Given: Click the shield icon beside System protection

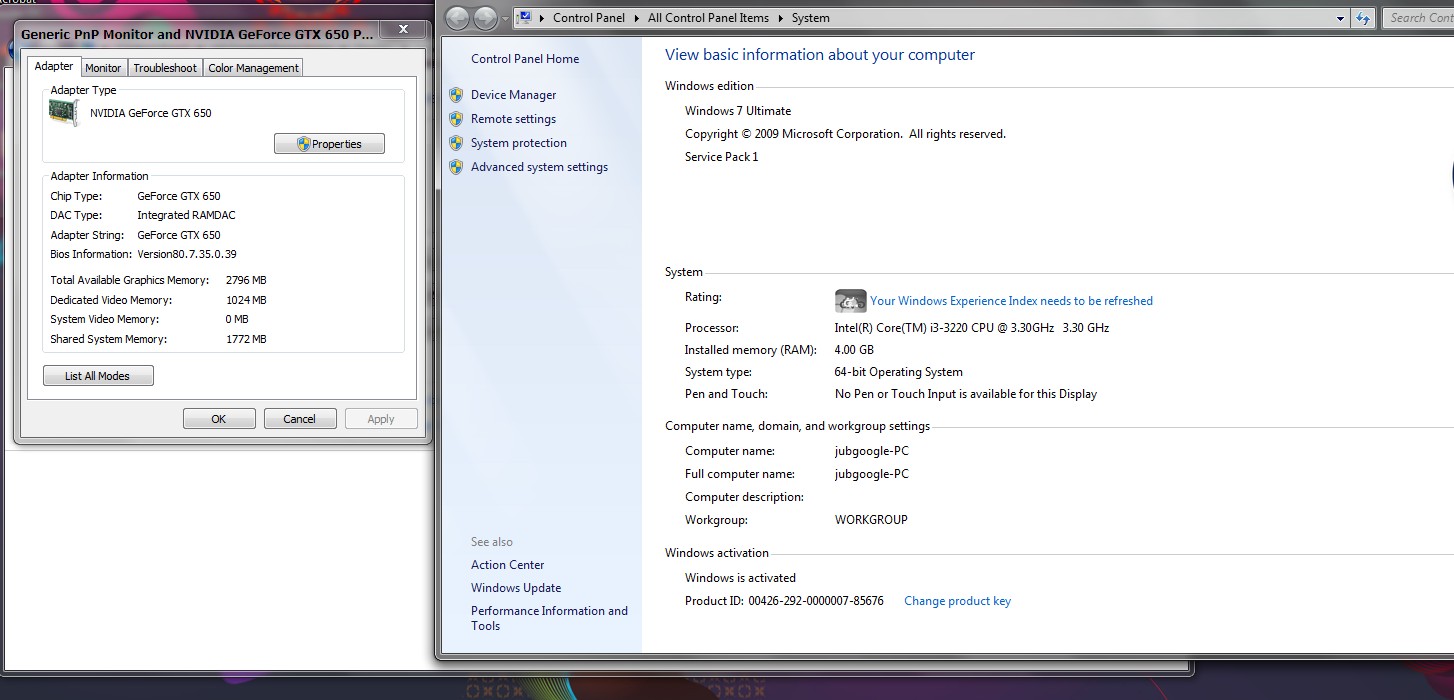Looking at the screenshot, I should [x=456, y=143].
